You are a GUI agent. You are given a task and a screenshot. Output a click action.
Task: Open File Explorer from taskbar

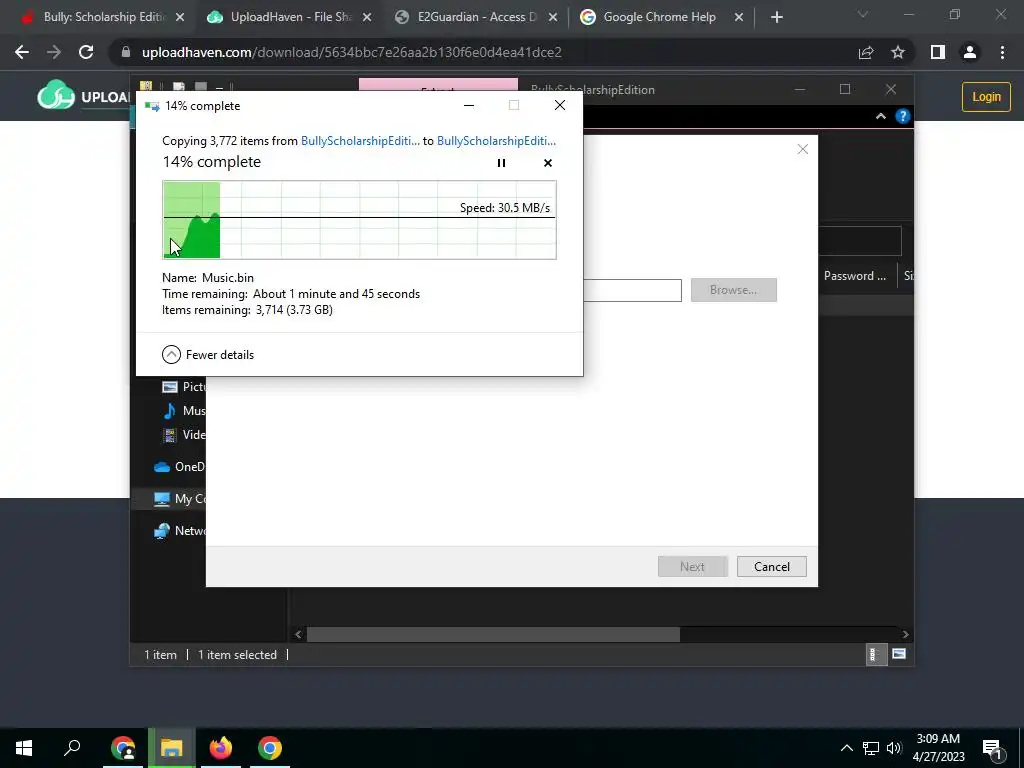pyautogui.click(x=172, y=748)
